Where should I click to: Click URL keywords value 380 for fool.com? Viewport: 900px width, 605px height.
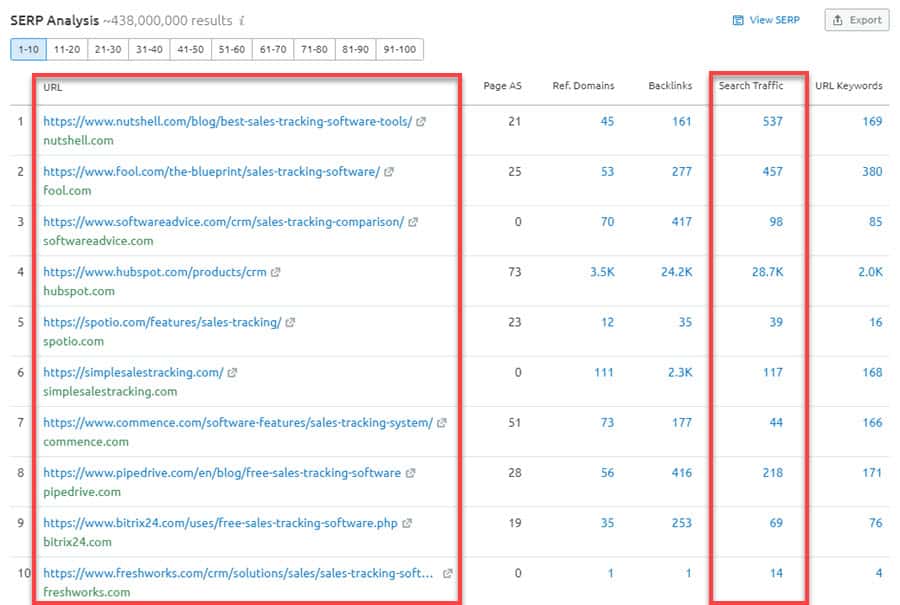pyautogui.click(x=872, y=172)
